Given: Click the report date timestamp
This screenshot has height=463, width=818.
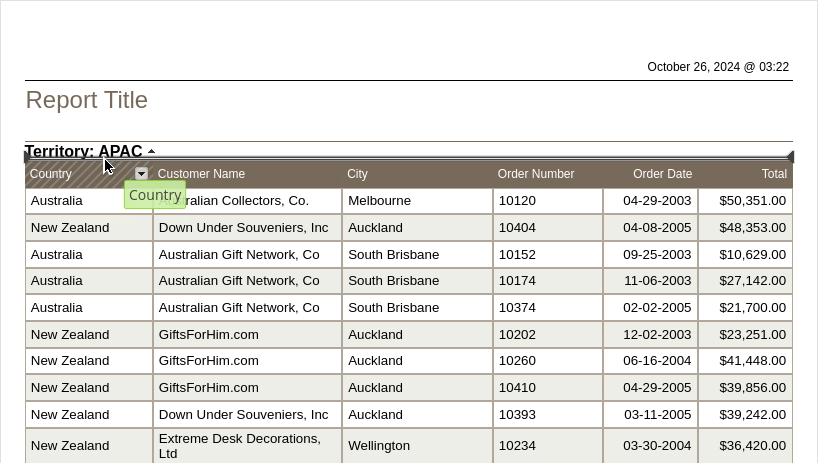Looking at the screenshot, I should click(x=718, y=67).
